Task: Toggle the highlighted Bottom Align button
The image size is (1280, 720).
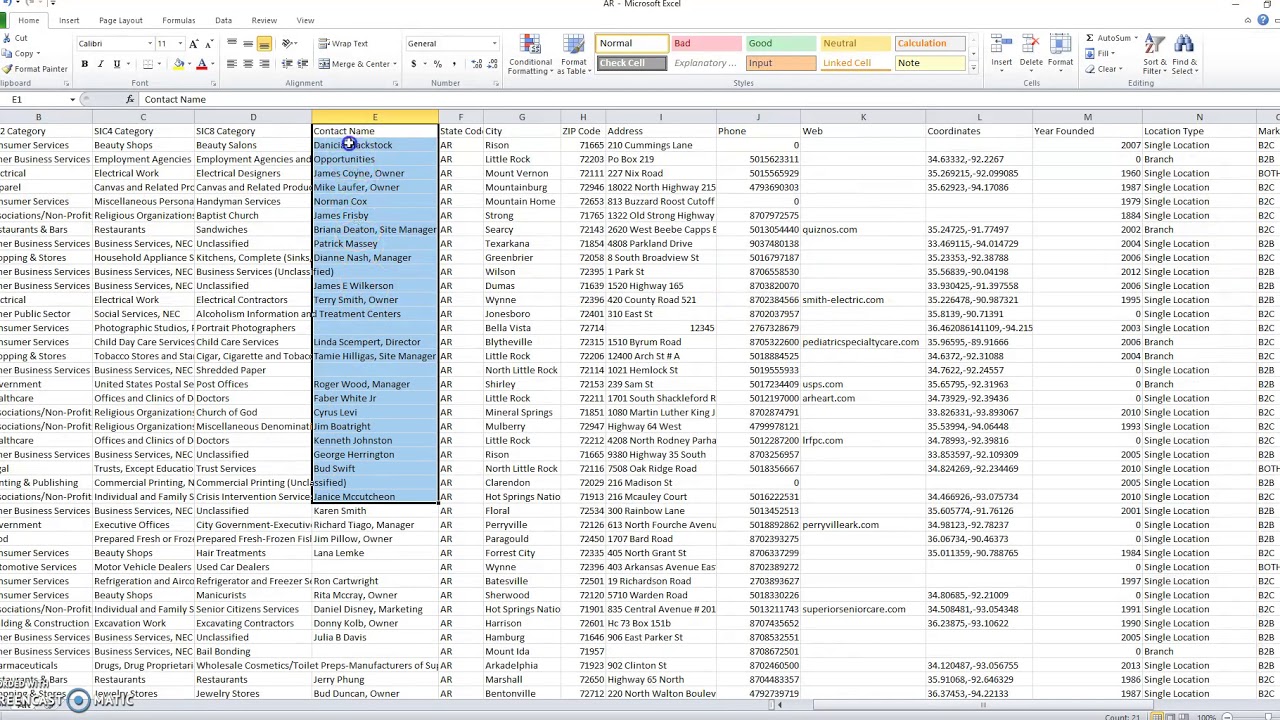Action: coord(264,44)
